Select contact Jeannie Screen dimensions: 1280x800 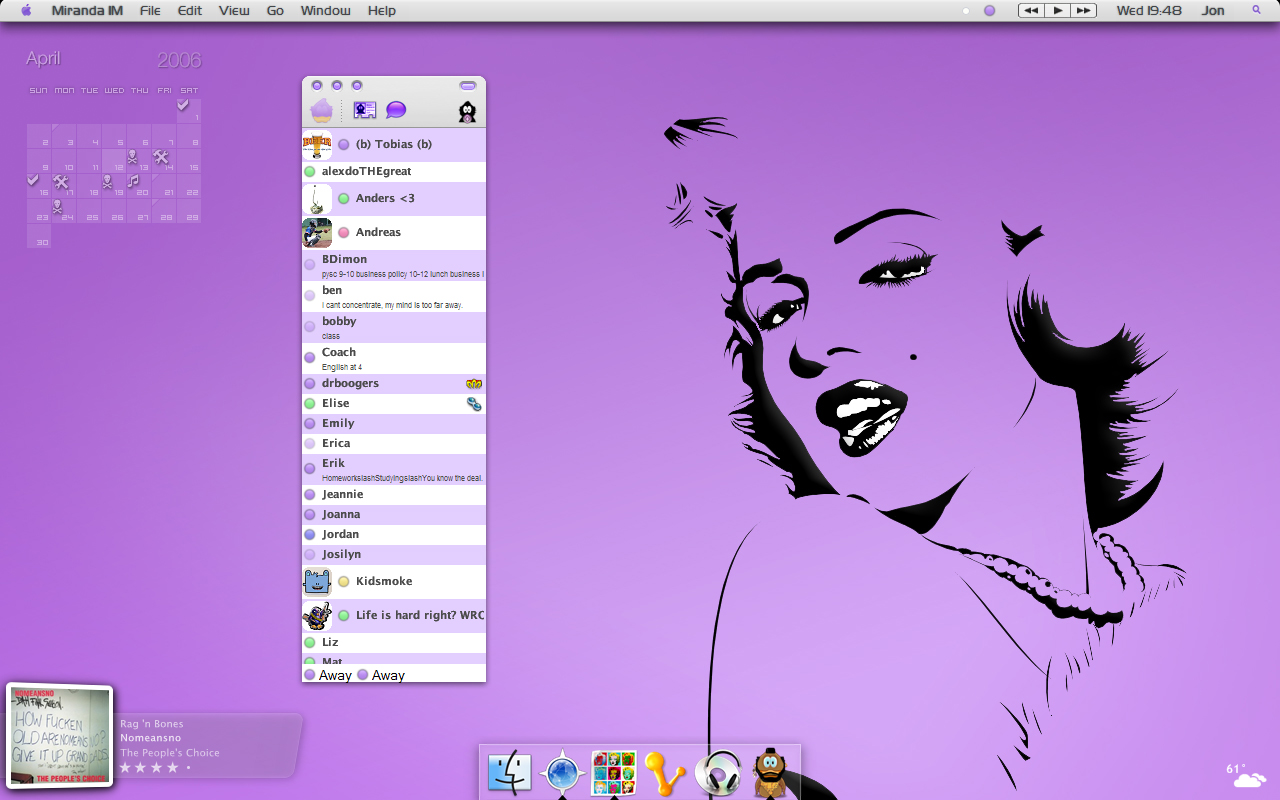point(394,495)
